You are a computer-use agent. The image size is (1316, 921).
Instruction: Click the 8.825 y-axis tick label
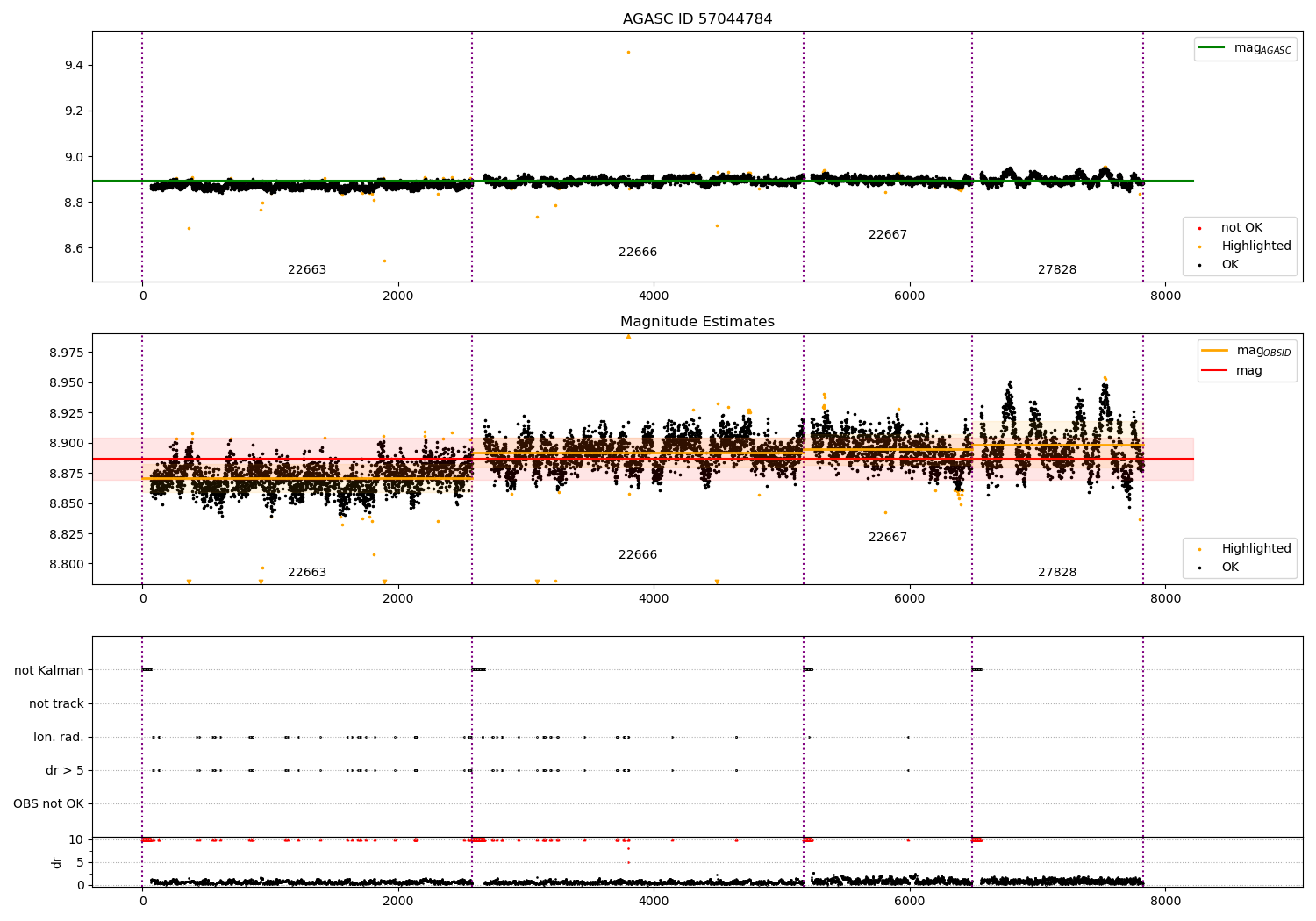[67, 534]
